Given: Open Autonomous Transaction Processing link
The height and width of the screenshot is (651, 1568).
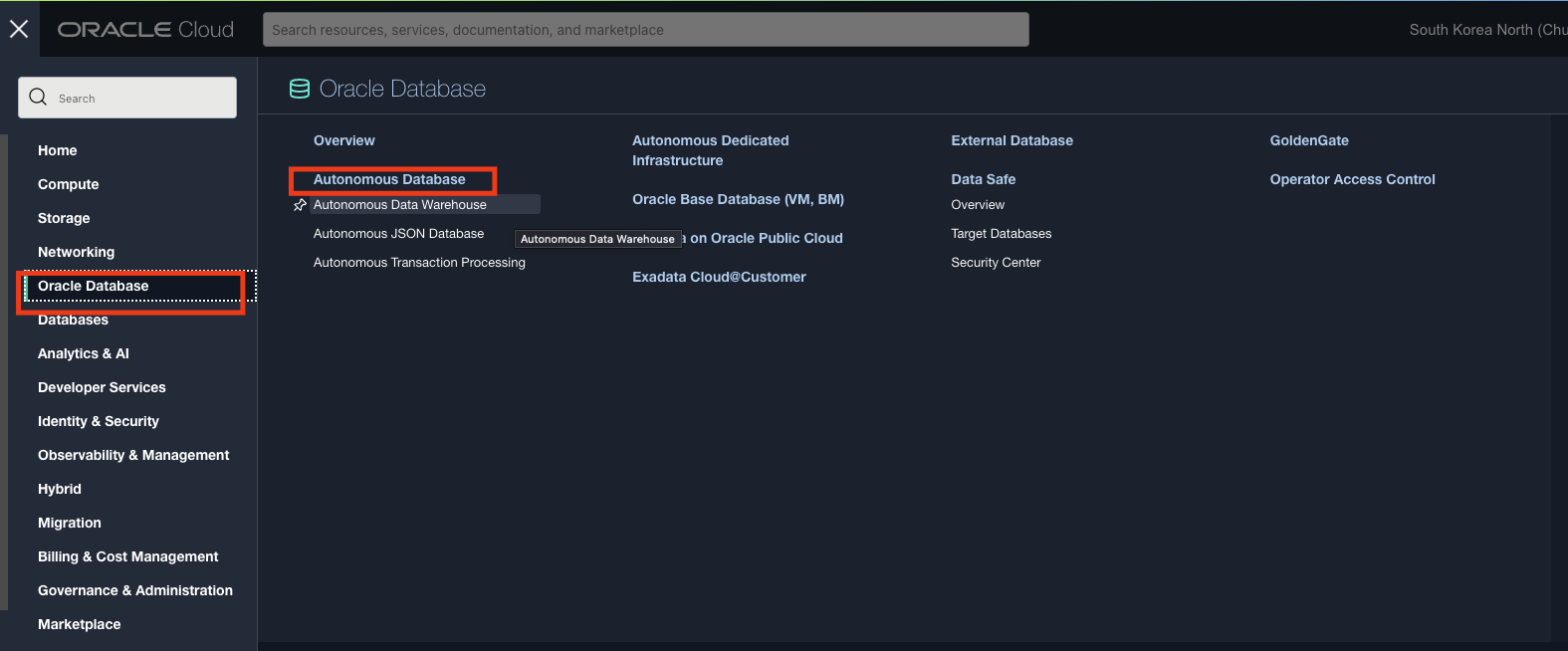Looking at the screenshot, I should point(419,263).
